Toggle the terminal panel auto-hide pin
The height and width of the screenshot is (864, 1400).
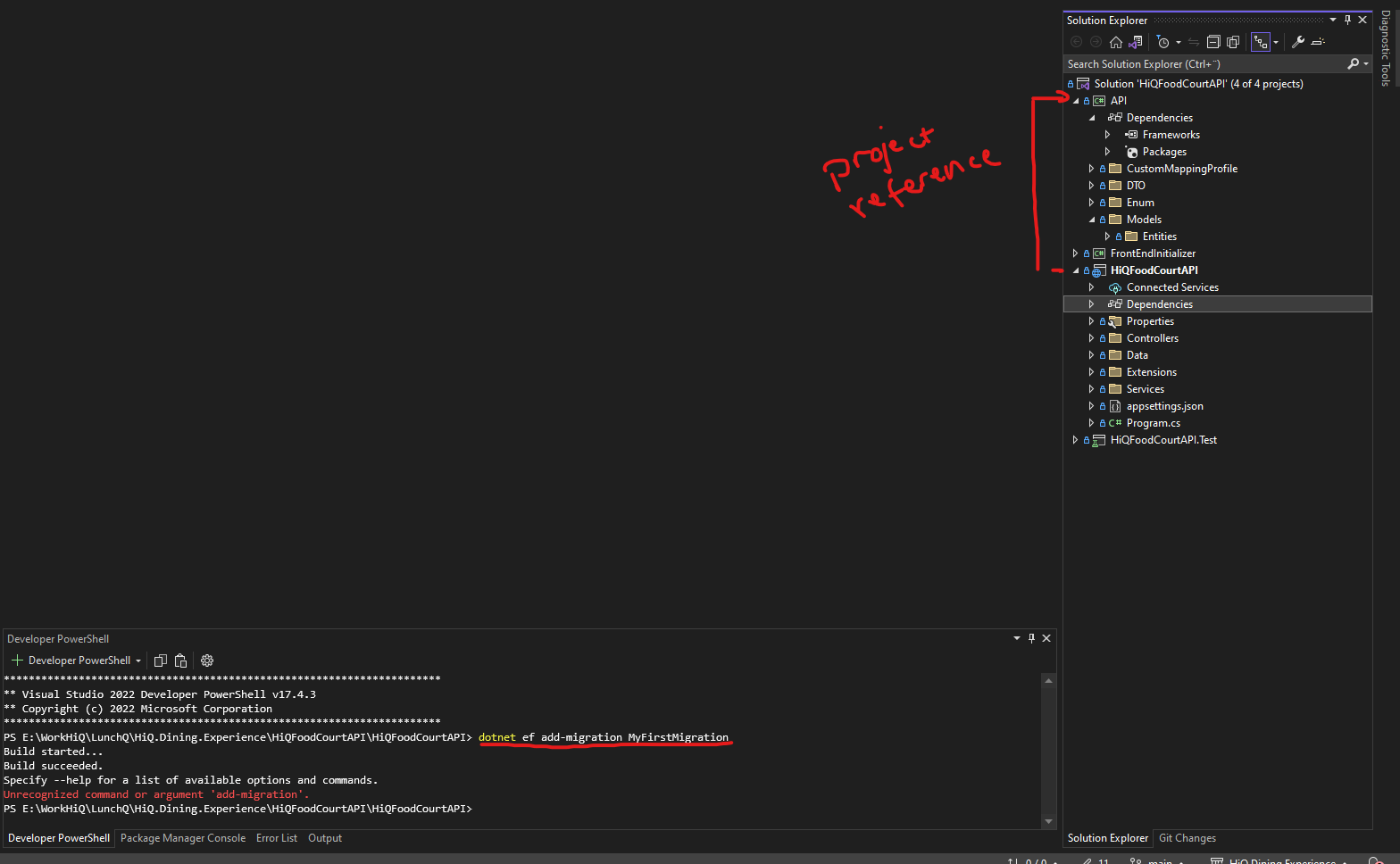(x=1032, y=638)
